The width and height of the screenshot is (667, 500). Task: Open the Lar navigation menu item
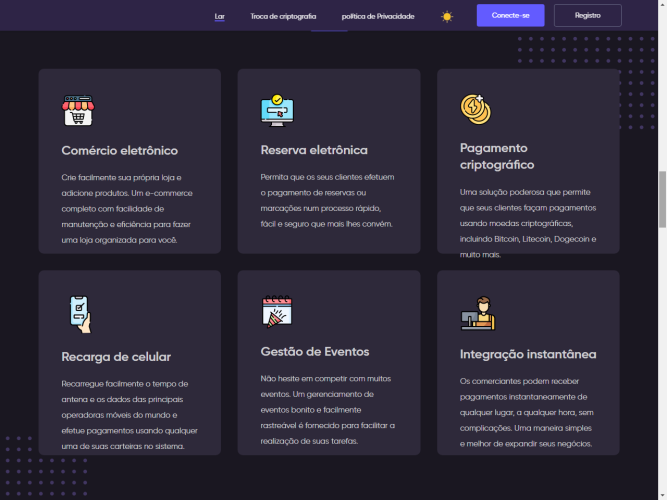tap(220, 16)
